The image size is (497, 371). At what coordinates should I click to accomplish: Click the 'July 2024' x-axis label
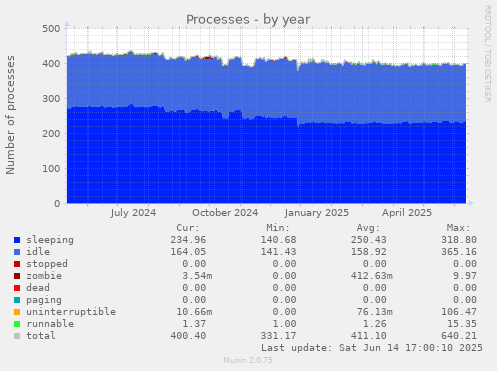click(x=133, y=213)
